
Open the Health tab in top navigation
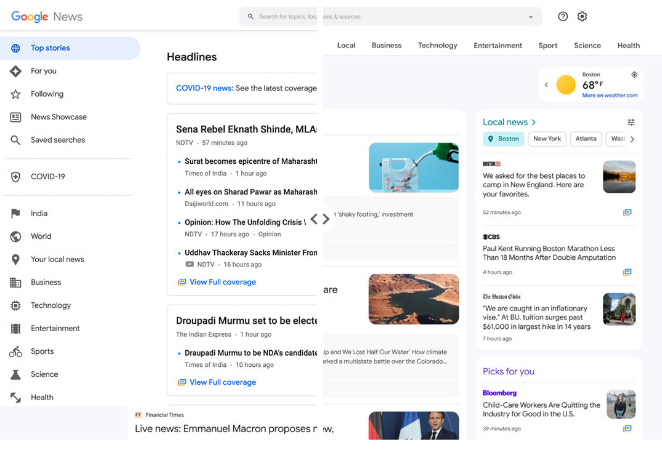(628, 46)
